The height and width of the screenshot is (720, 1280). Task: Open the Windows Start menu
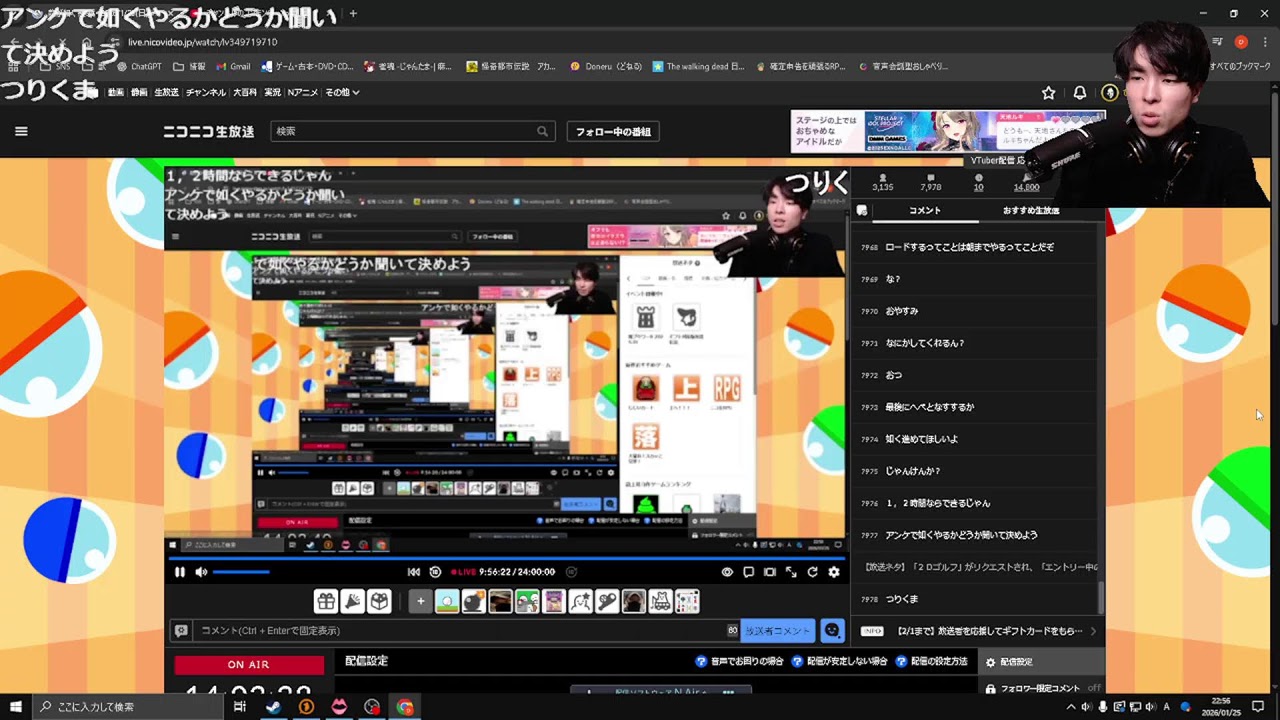(x=15, y=707)
